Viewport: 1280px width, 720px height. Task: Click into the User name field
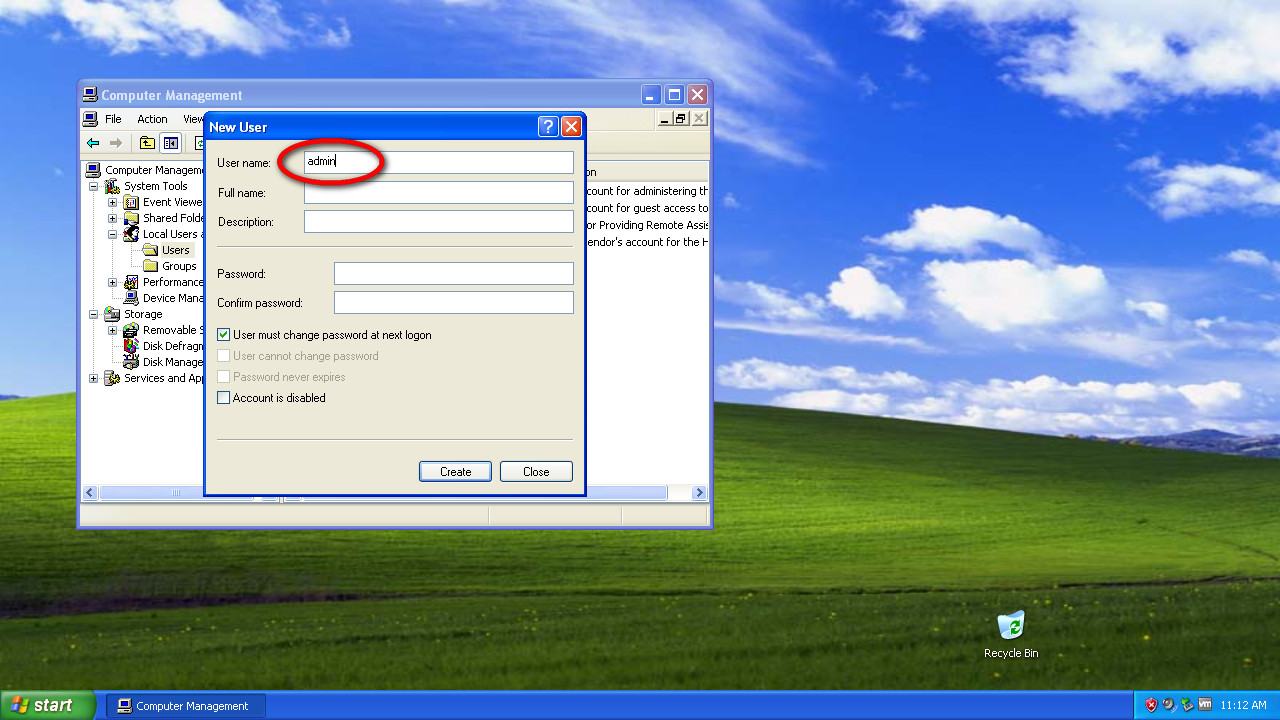439,162
